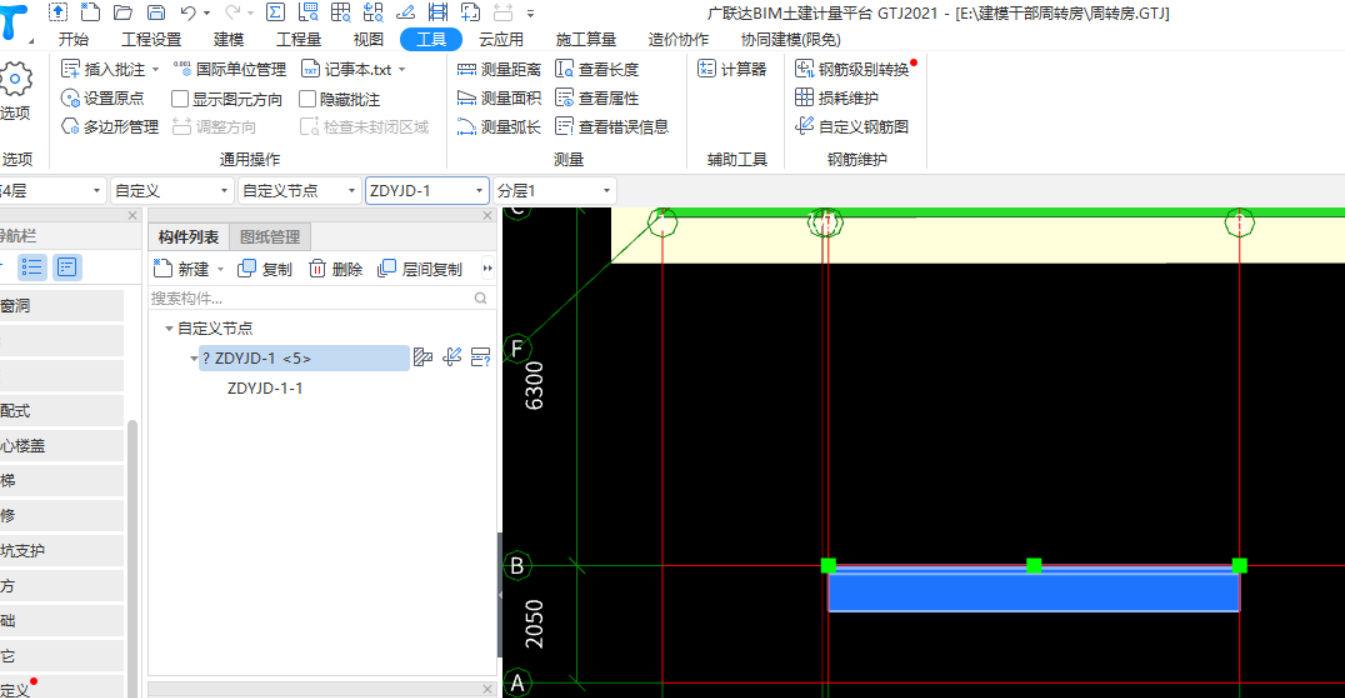Switch to 图纸管理 tab
The height and width of the screenshot is (698, 1345).
[270, 237]
